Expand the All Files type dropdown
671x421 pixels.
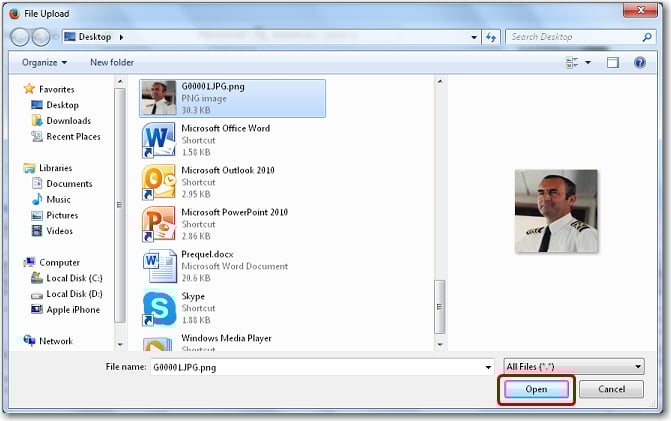[574, 367]
